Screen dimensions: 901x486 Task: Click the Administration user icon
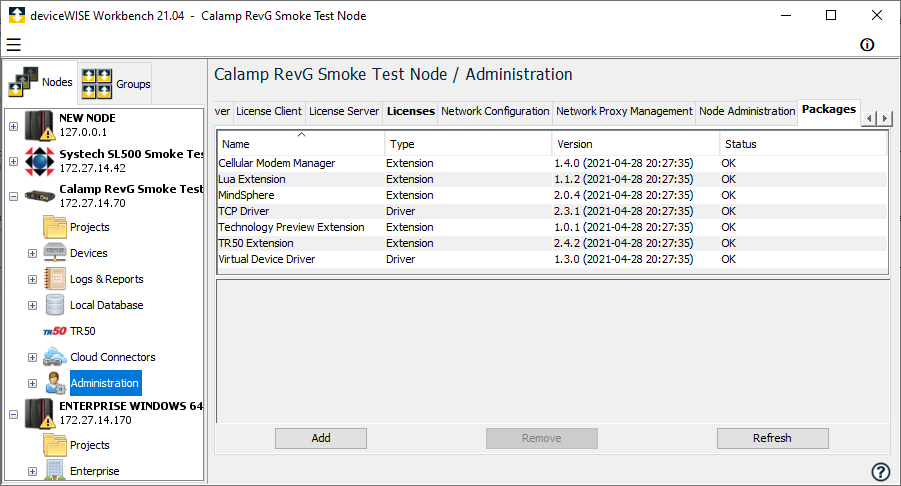(x=55, y=383)
